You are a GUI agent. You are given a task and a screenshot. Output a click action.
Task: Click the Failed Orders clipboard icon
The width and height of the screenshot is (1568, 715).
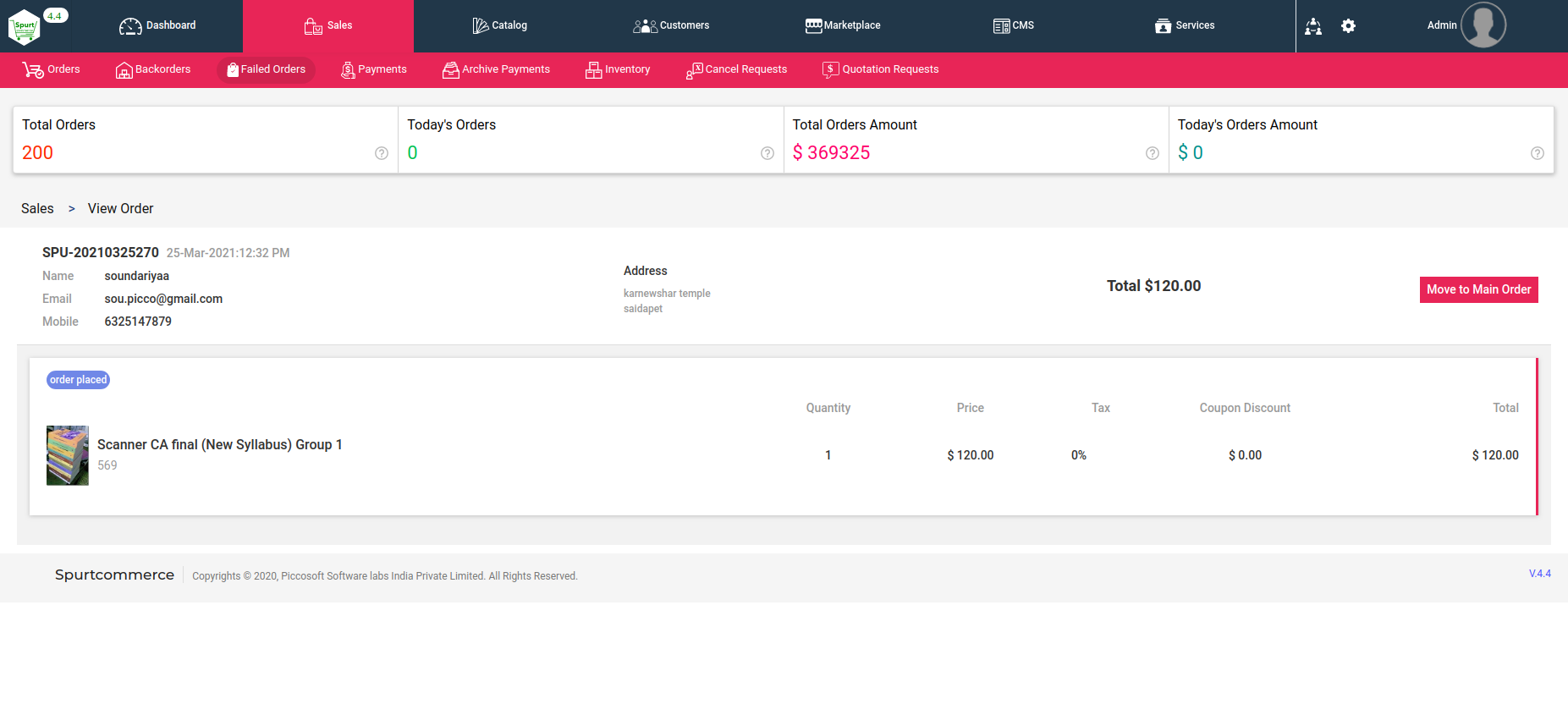pos(233,69)
